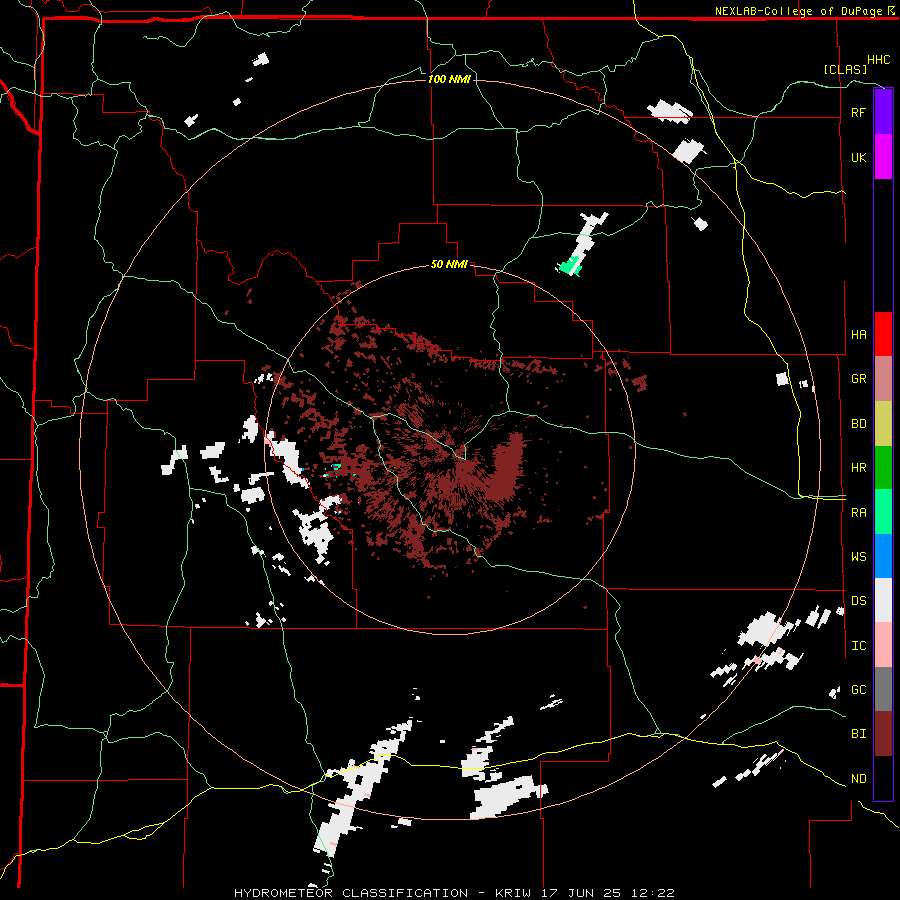The height and width of the screenshot is (900, 900).
Task: Click the 'HHC' product code text
Action: coord(879,60)
